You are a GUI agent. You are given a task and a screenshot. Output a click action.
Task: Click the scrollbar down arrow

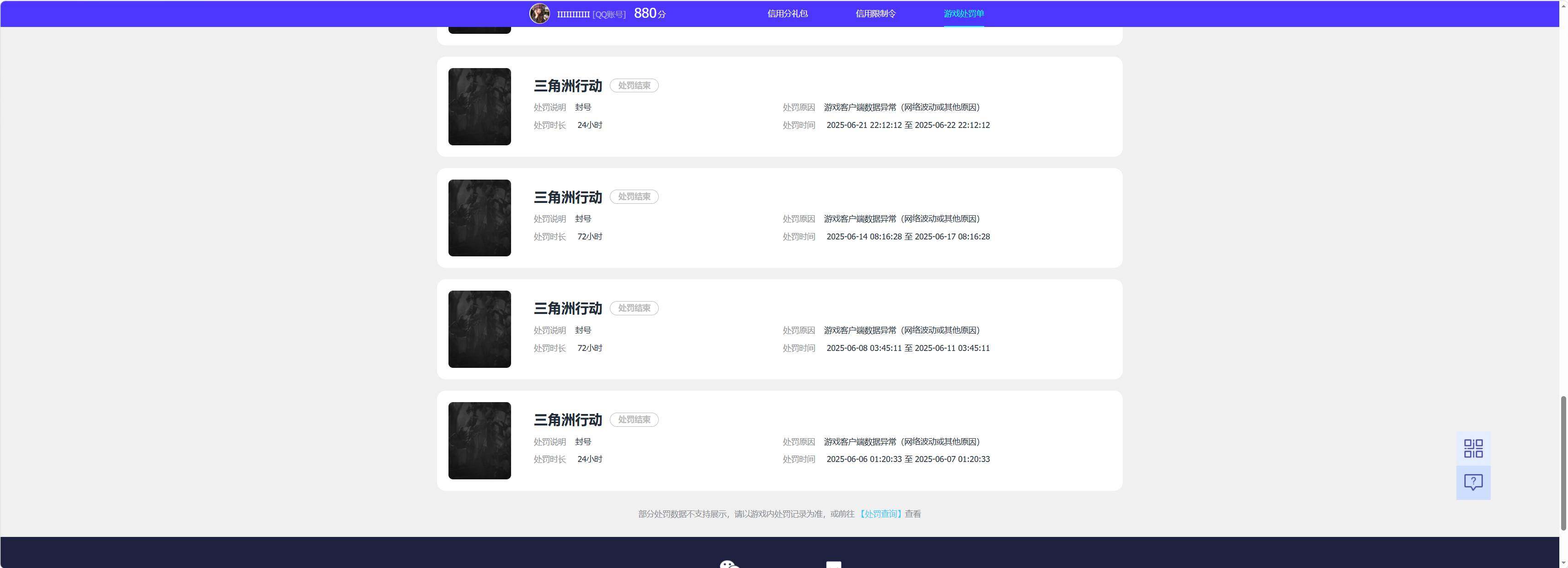1563,563
